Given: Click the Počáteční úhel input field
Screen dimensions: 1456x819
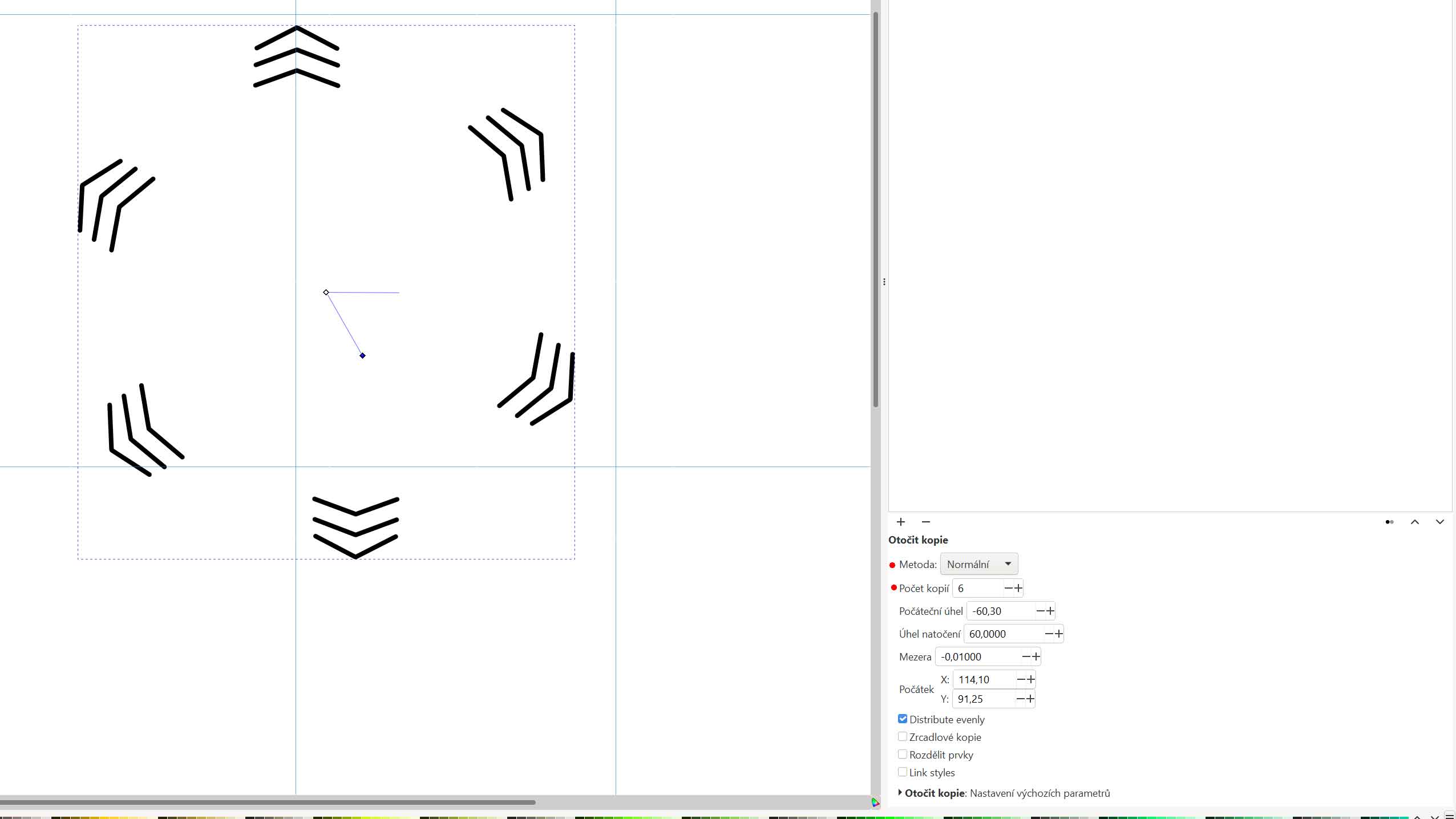Looking at the screenshot, I should coord(1000,611).
